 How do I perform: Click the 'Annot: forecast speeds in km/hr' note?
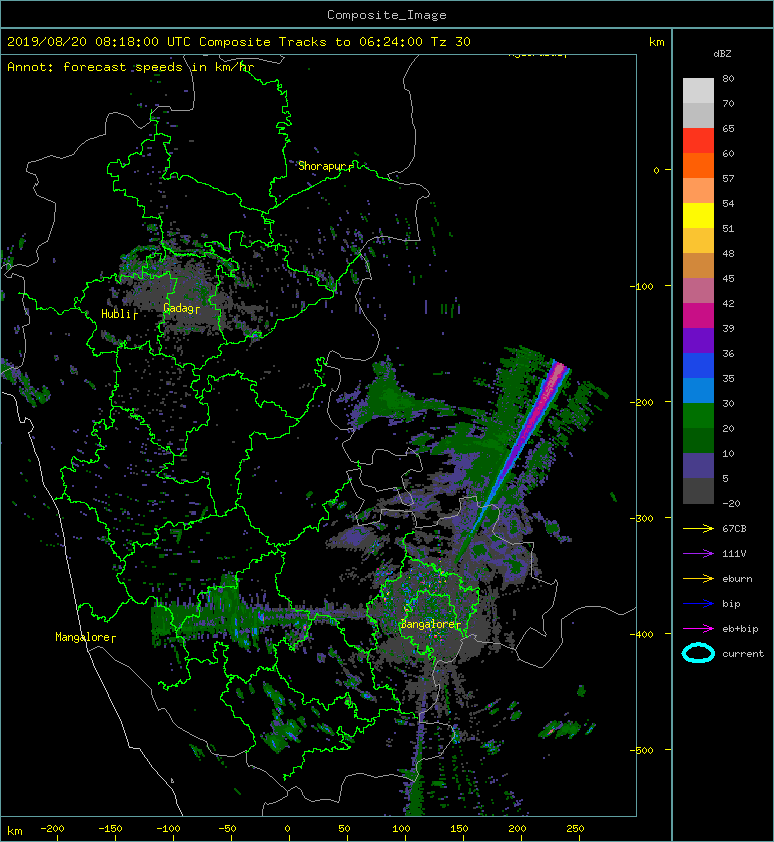point(131,67)
